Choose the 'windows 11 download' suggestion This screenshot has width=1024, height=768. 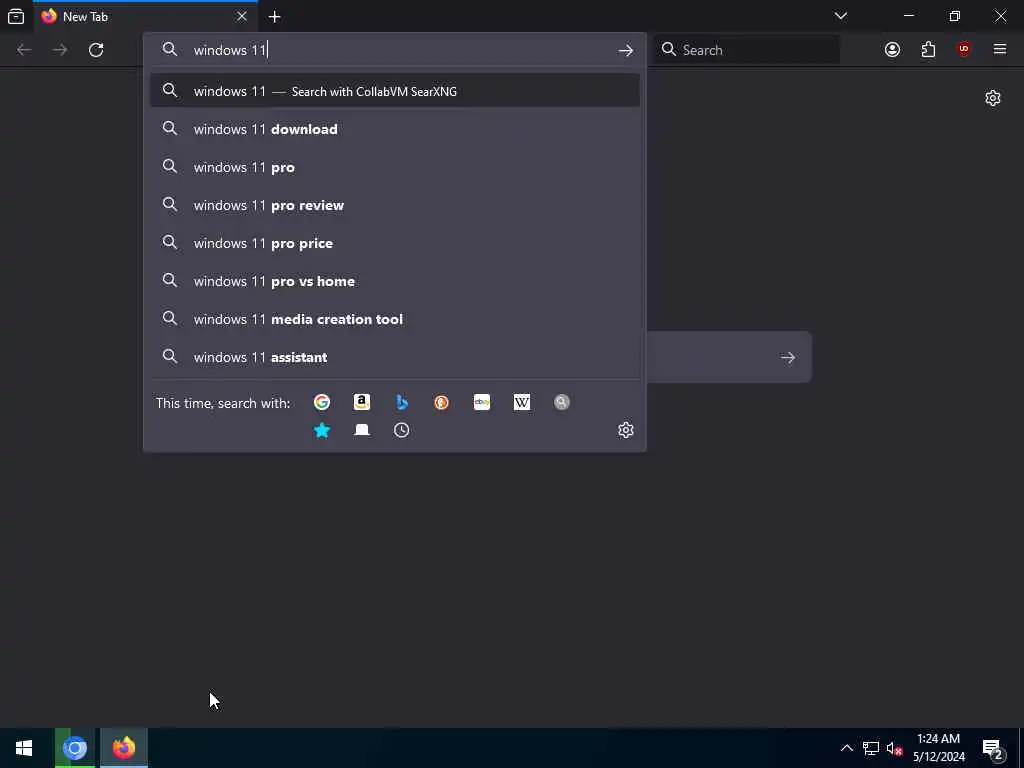coord(394,129)
